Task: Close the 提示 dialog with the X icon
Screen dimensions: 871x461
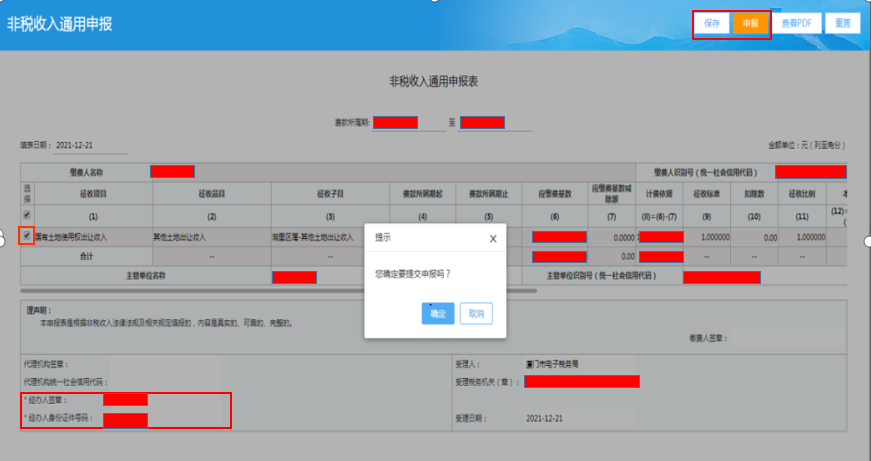Action: 493,239
